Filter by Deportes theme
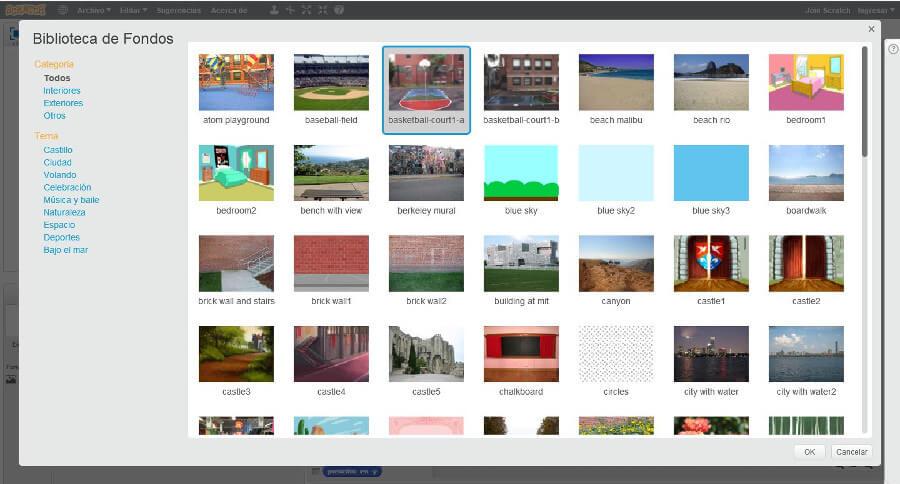 pos(61,237)
